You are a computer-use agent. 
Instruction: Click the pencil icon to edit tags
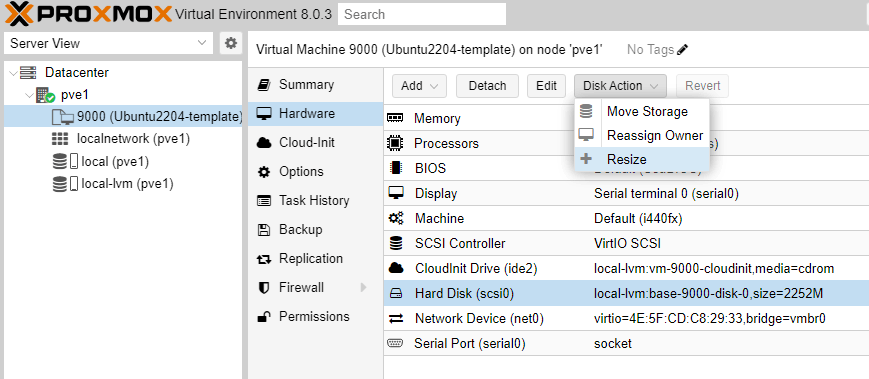pos(683,50)
